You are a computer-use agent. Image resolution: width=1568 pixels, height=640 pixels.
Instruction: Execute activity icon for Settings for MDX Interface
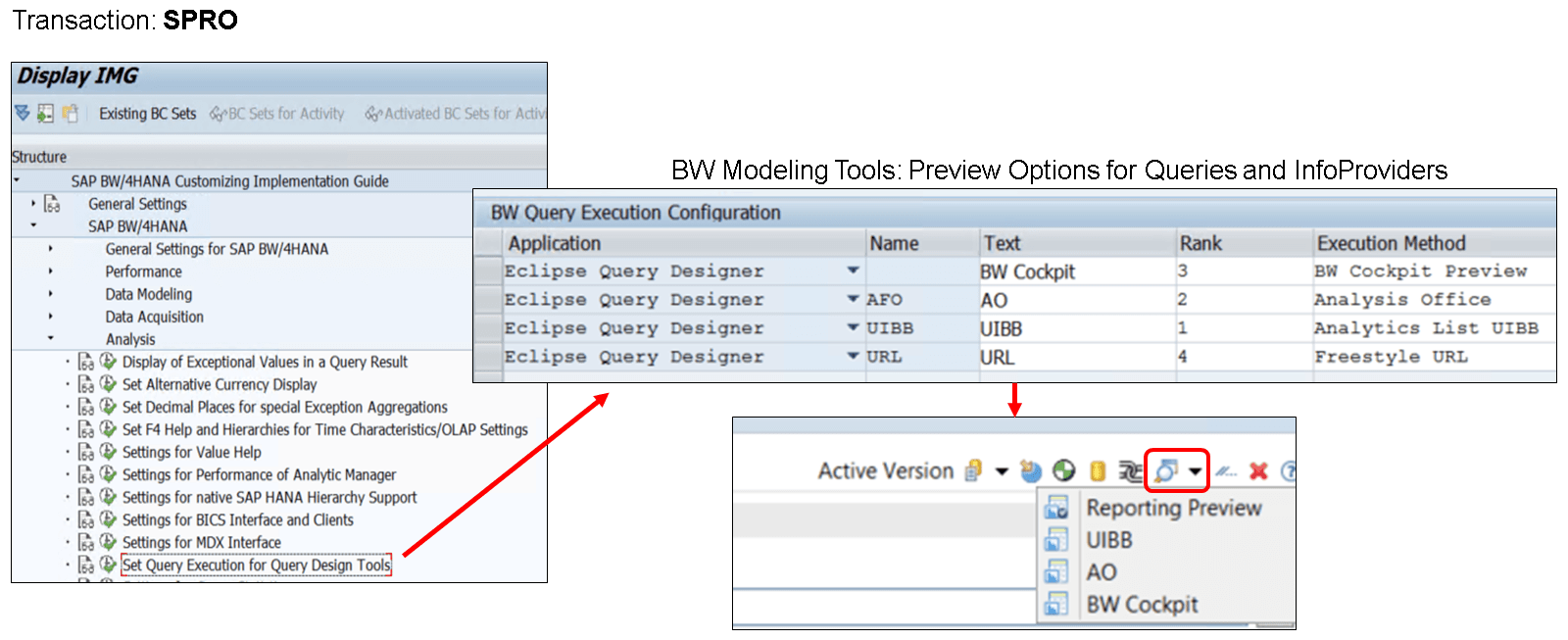click(x=109, y=542)
